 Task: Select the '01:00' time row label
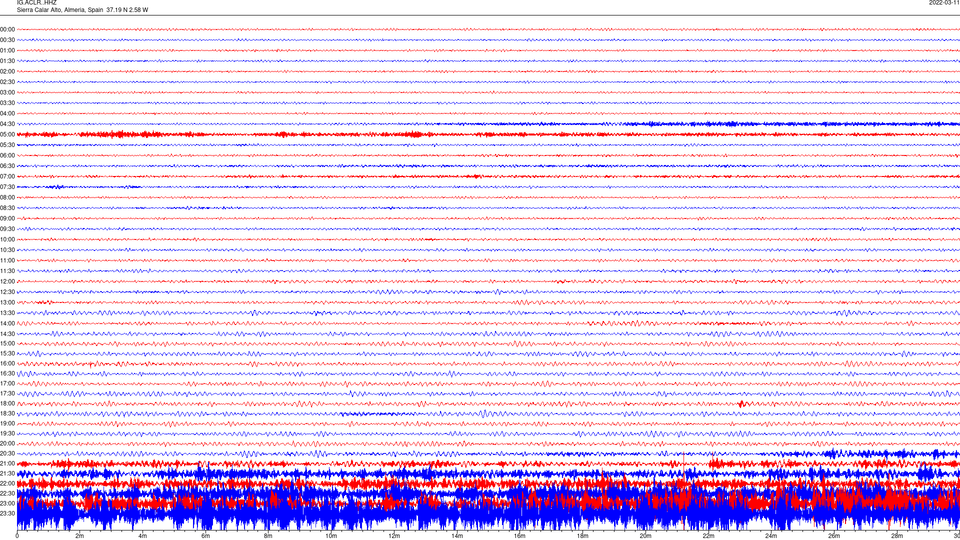click(x=7, y=50)
